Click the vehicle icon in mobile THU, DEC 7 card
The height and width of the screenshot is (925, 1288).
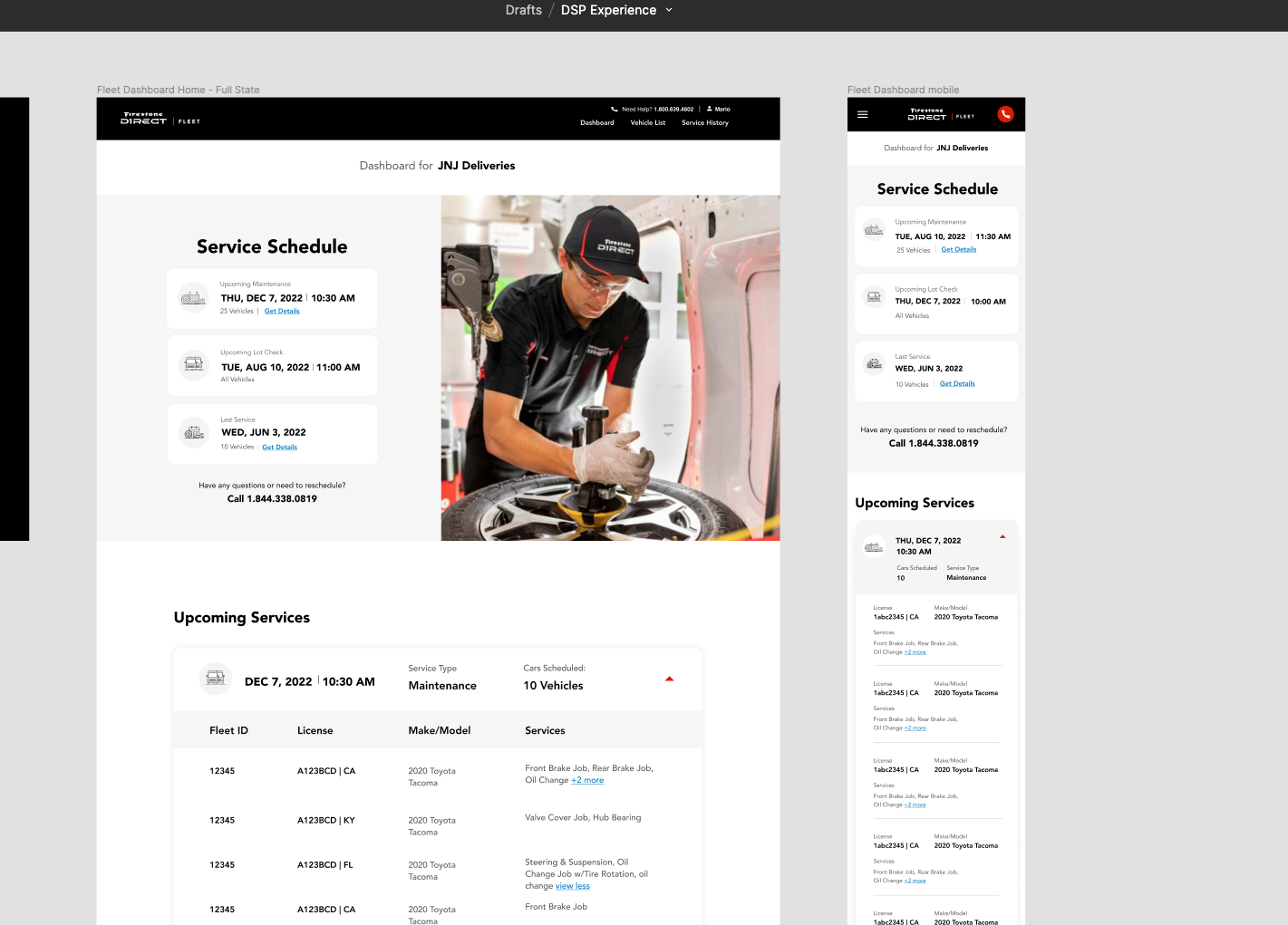[874, 546]
